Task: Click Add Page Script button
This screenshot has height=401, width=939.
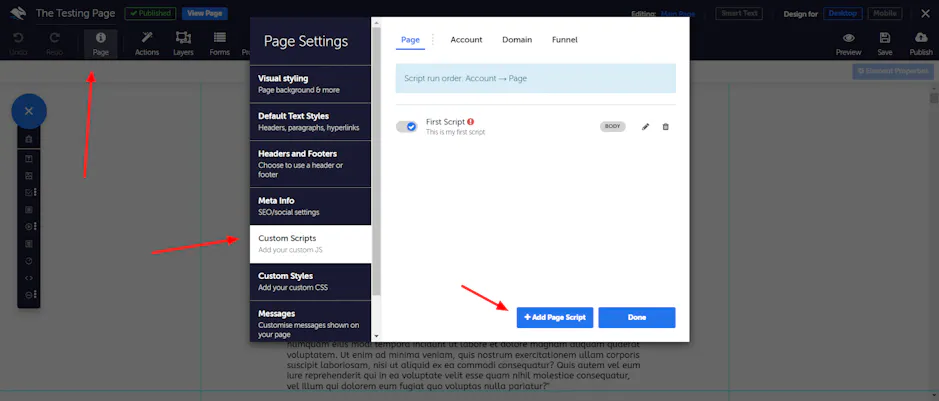Action: pos(555,318)
